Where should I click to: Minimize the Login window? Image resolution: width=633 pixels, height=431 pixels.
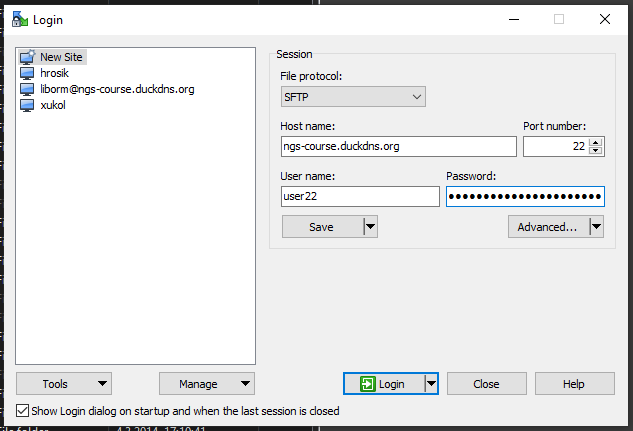tap(514, 19)
